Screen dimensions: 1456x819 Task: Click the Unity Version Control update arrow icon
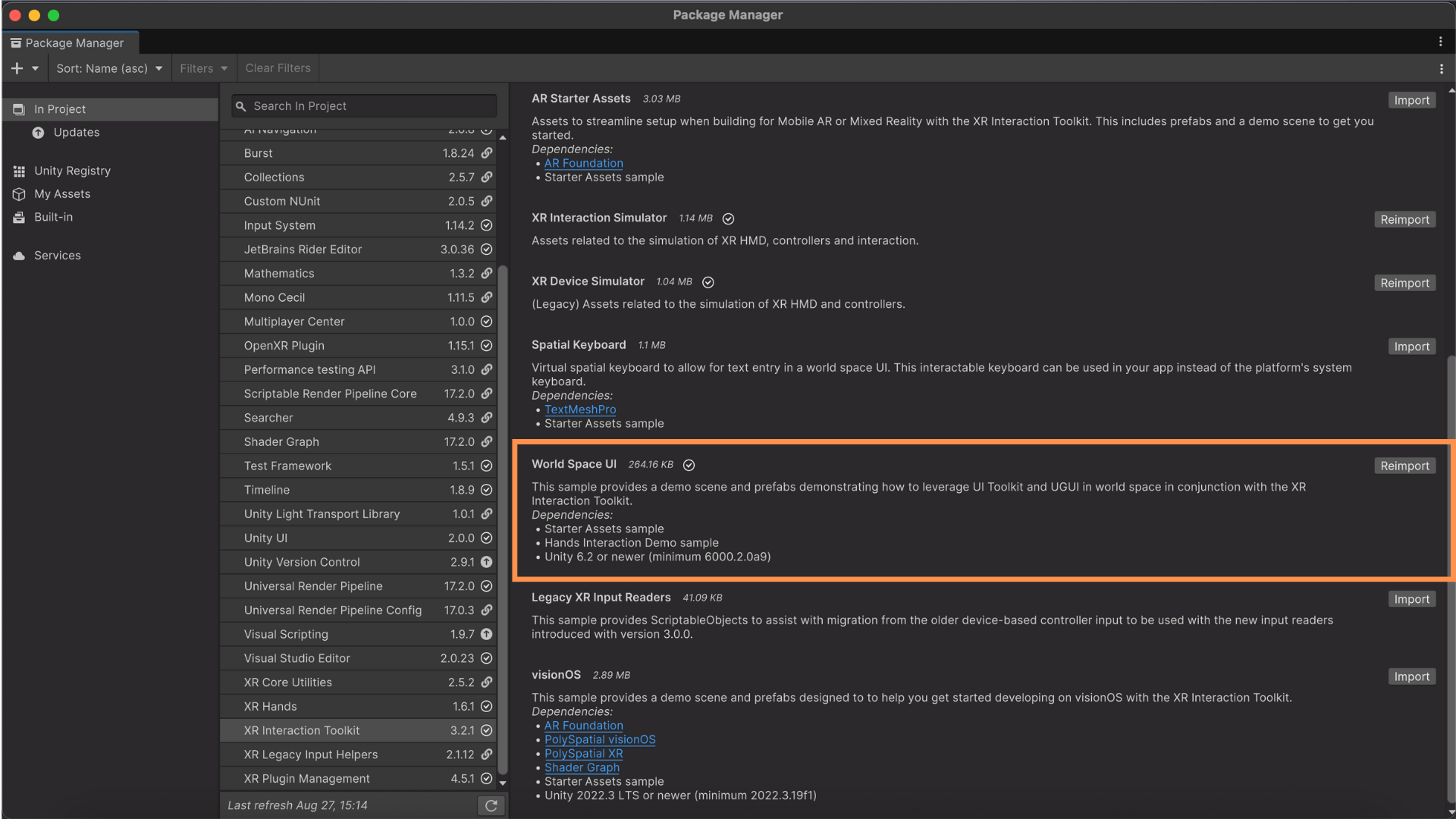487,562
